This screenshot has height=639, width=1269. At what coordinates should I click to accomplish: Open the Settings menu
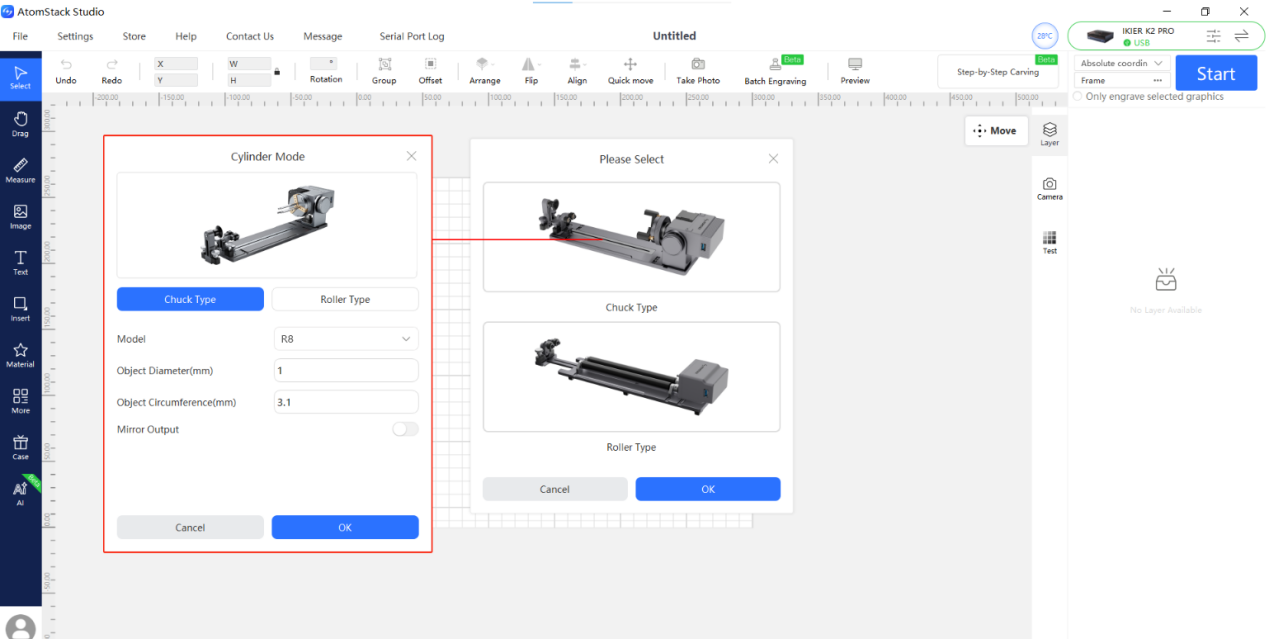coord(75,36)
